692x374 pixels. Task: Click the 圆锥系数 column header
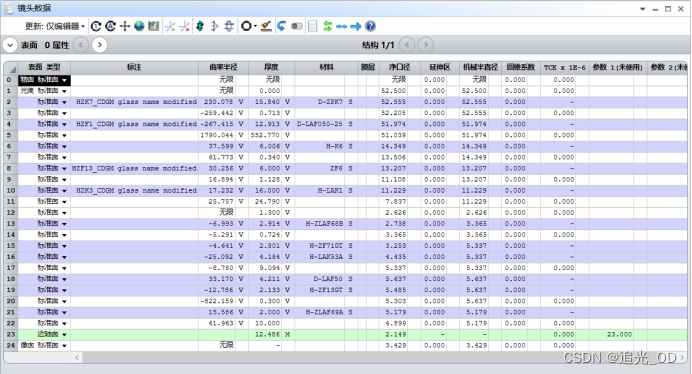pos(520,68)
